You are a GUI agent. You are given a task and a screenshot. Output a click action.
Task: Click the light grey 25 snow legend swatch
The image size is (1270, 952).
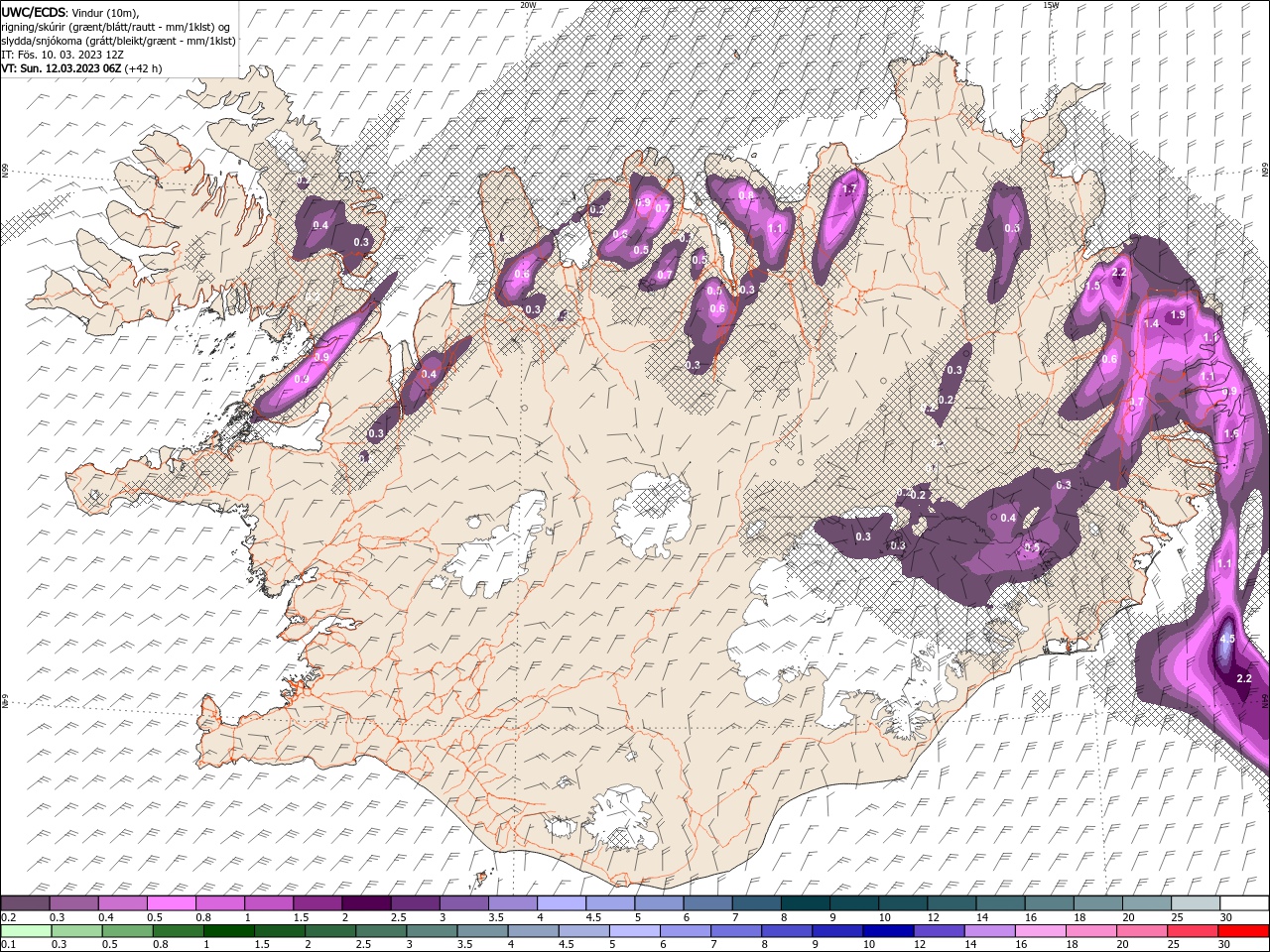(1196, 903)
